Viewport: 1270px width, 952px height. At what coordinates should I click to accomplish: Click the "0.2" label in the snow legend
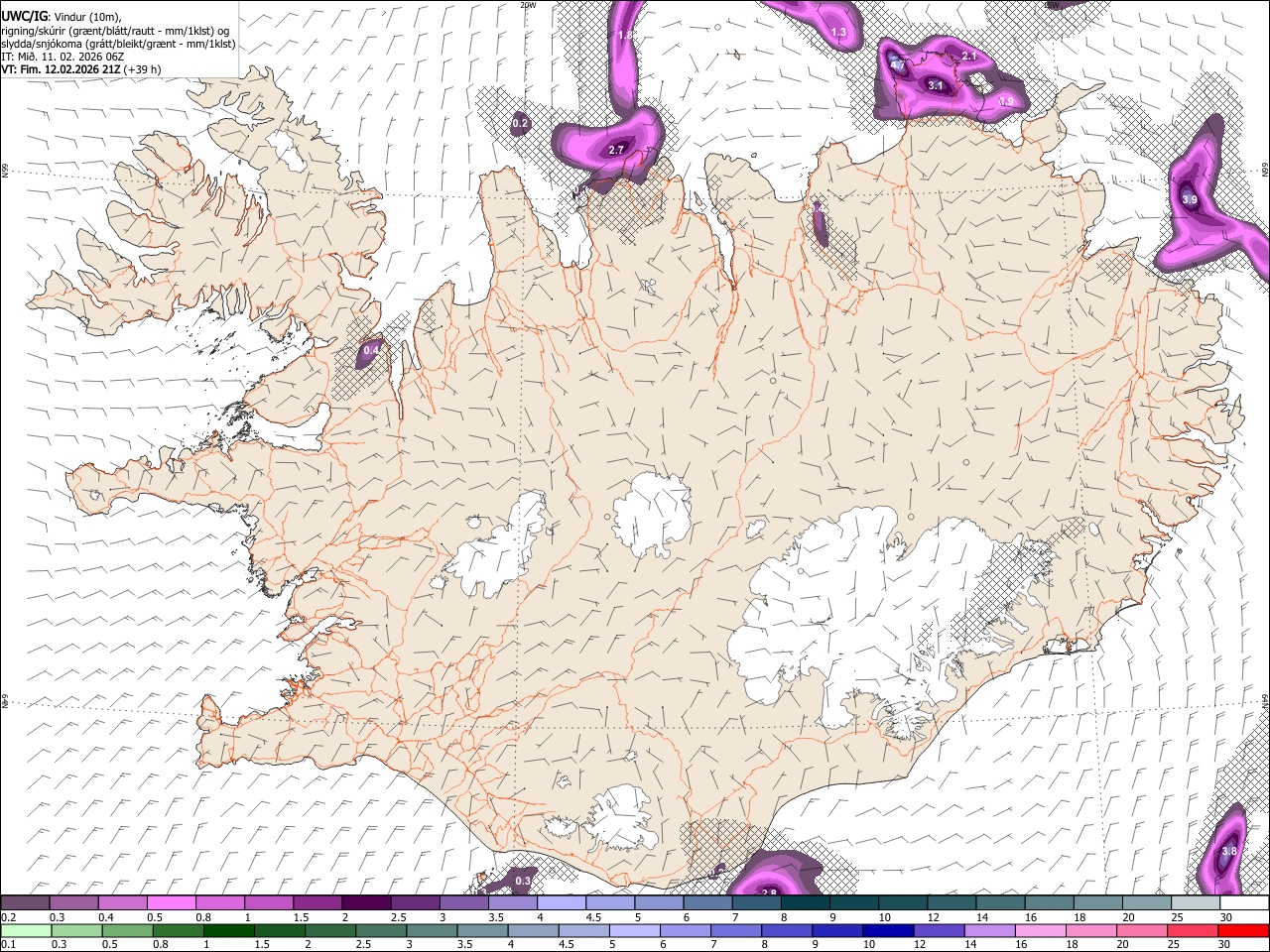click(x=8, y=917)
